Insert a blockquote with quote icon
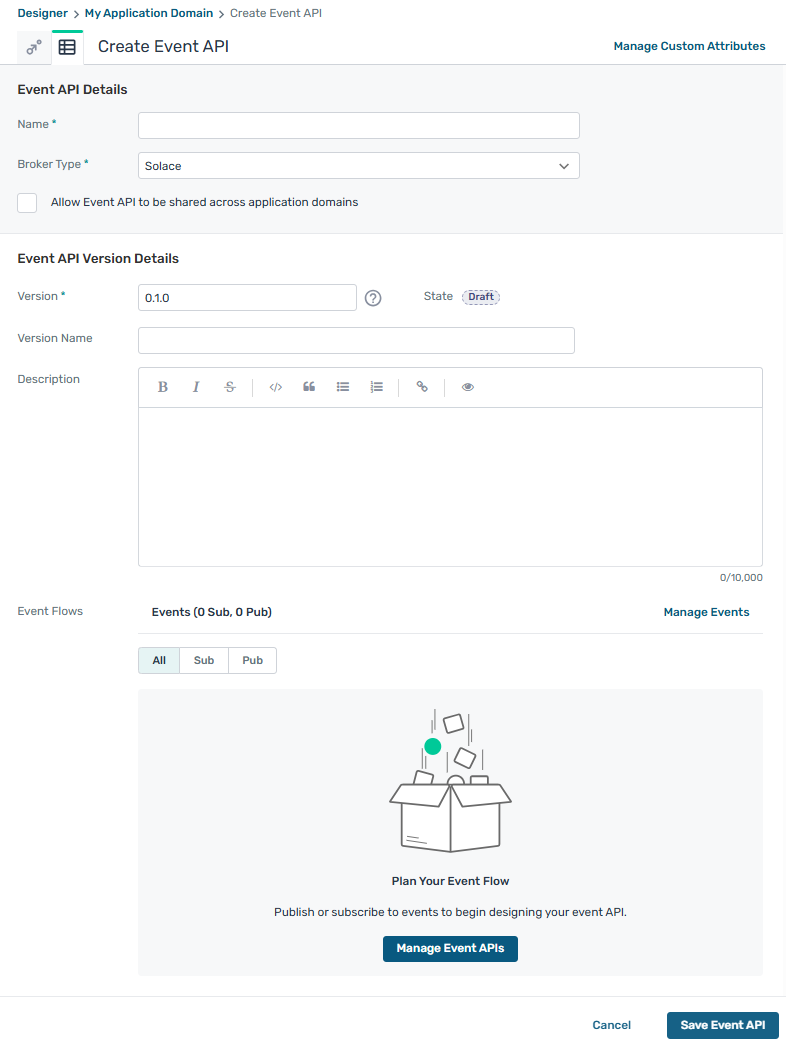The width and height of the screenshot is (786, 1047). (x=309, y=387)
